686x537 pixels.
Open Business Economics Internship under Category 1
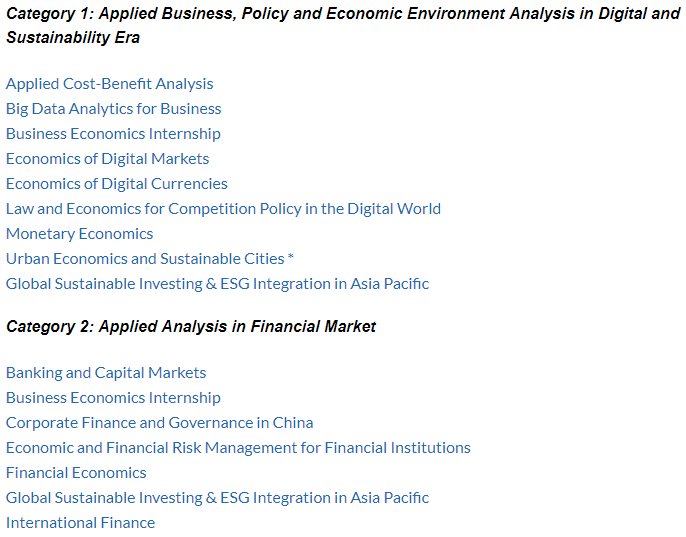(113, 133)
